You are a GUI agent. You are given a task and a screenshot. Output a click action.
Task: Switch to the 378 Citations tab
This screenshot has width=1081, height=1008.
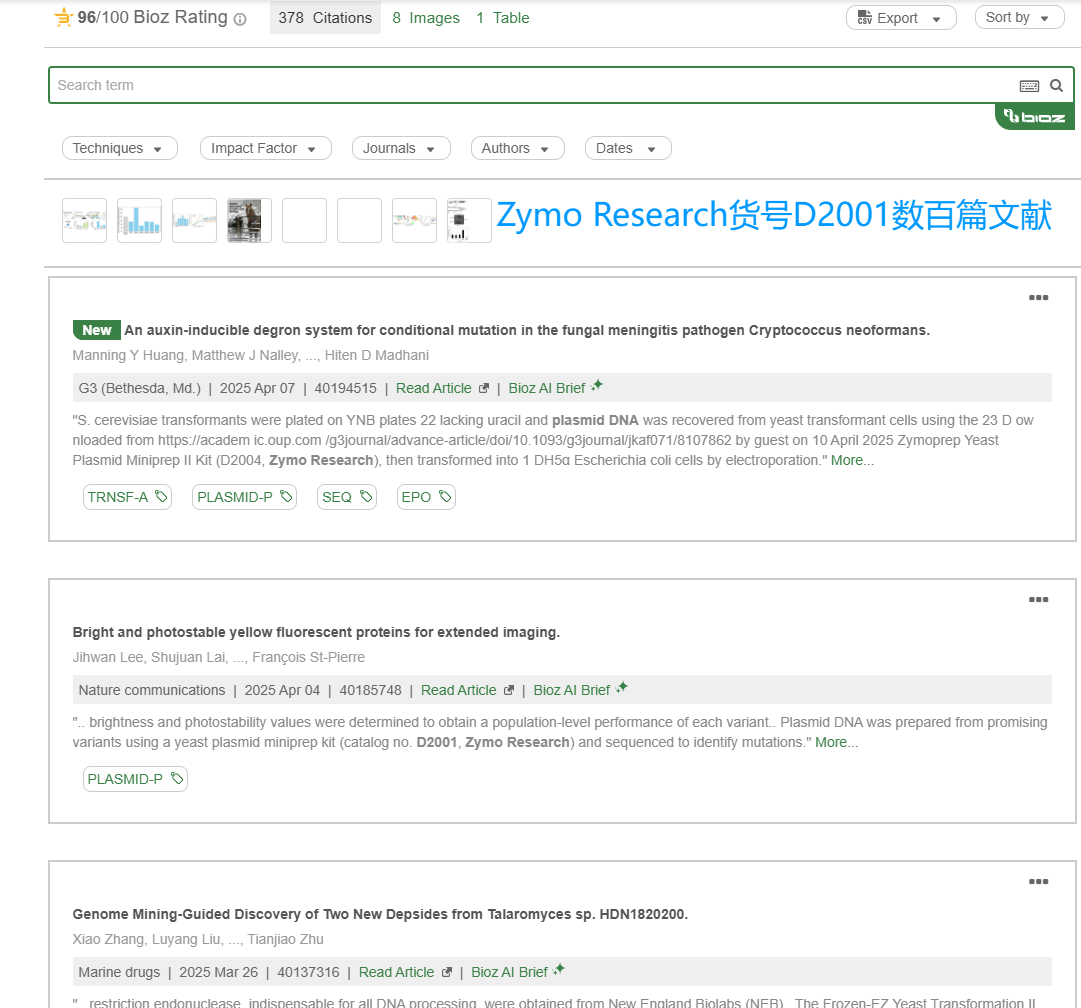tap(325, 18)
